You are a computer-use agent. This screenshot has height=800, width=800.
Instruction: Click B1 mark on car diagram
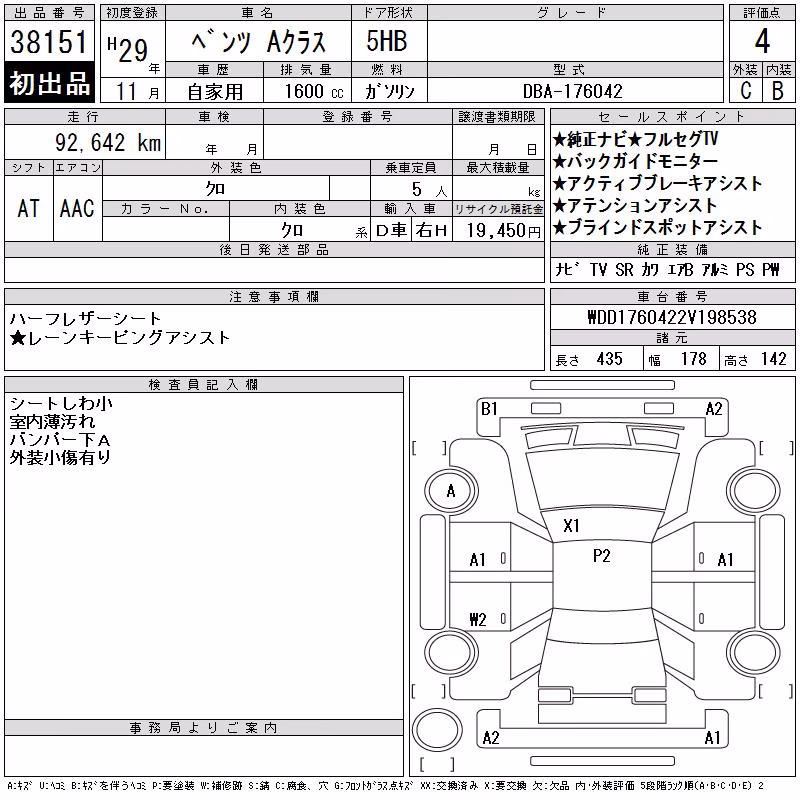pos(489,409)
